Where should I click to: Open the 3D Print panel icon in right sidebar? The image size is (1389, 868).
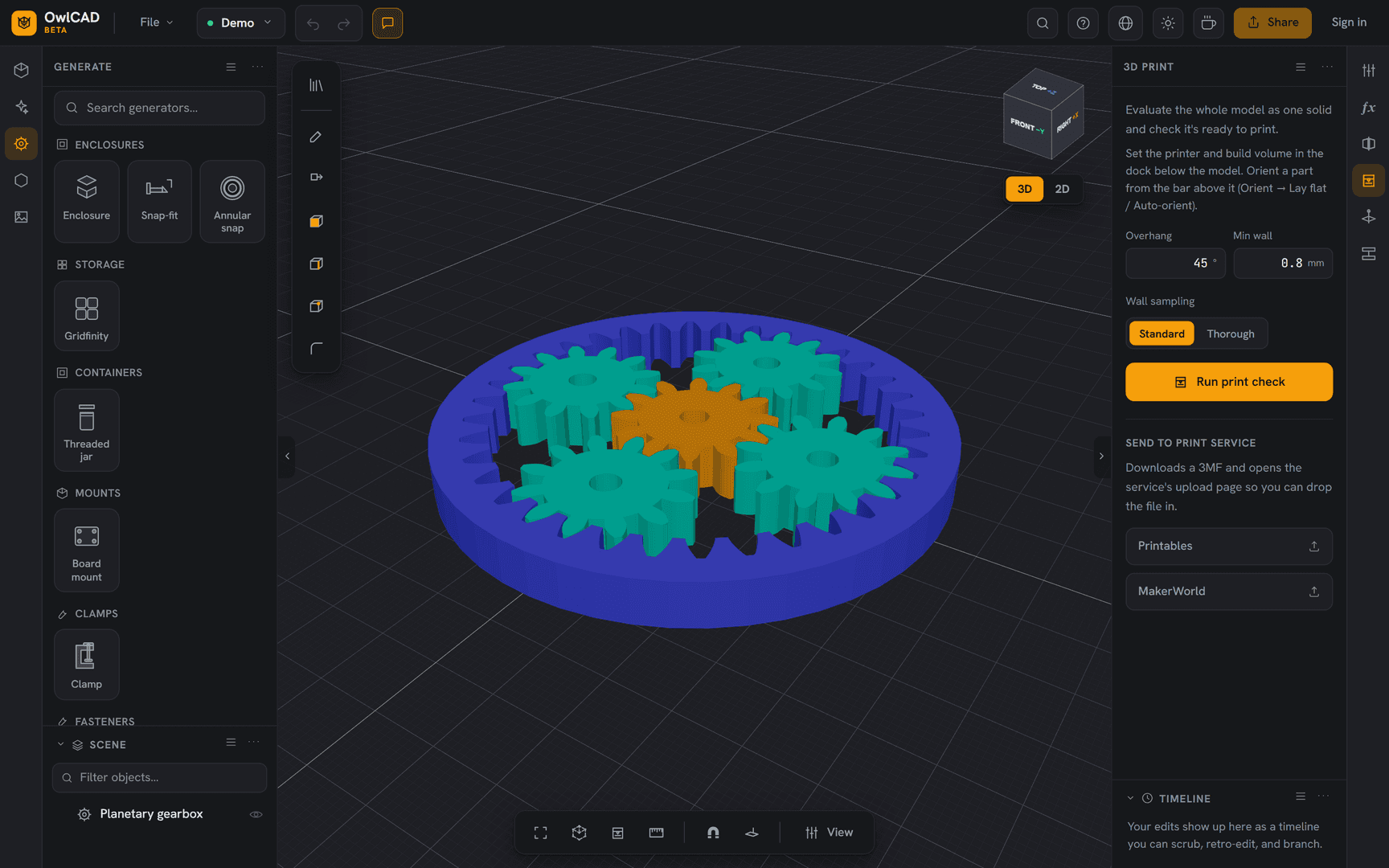(x=1368, y=181)
